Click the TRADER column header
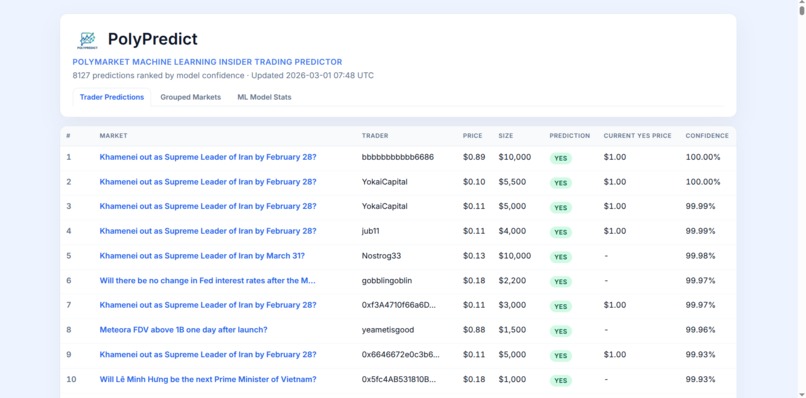806x398 pixels. point(375,136)
